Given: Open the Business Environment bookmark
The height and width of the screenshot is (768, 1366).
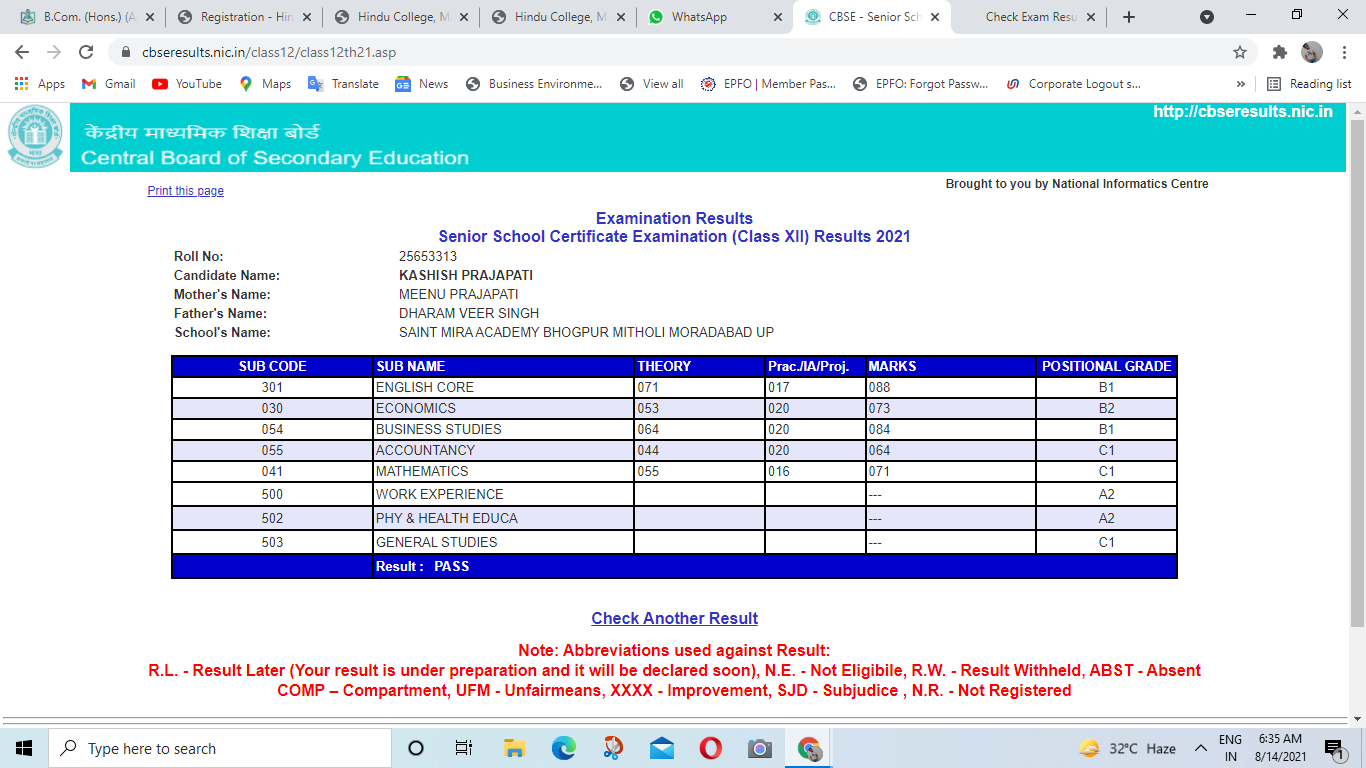Looking at the screenshot, I should pyautogui.click(x=534, y=84).
